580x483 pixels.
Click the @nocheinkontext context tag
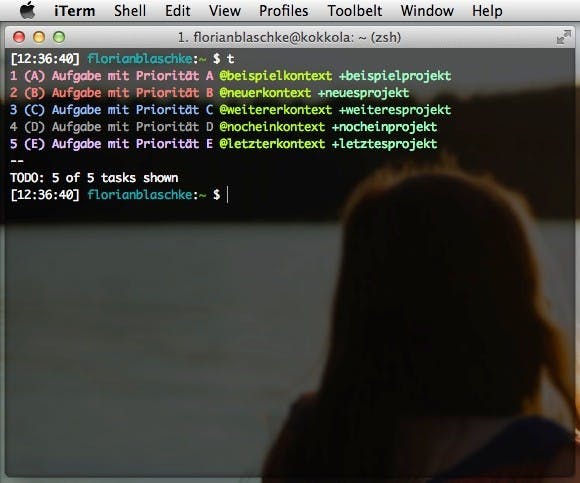(x=272, y=127)
